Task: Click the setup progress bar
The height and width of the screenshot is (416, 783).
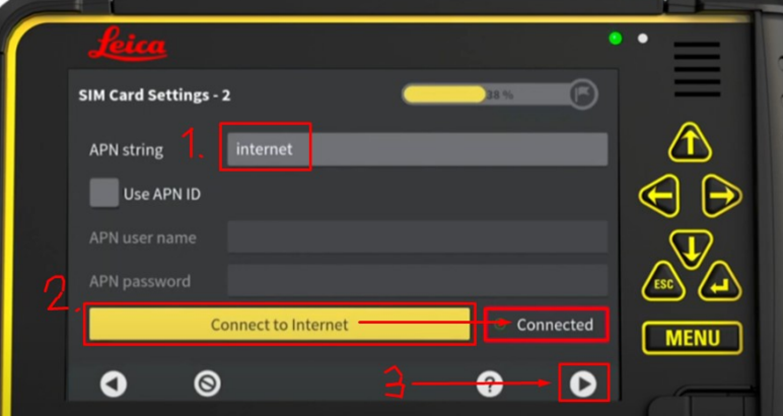Action: (x=486, y=94)
